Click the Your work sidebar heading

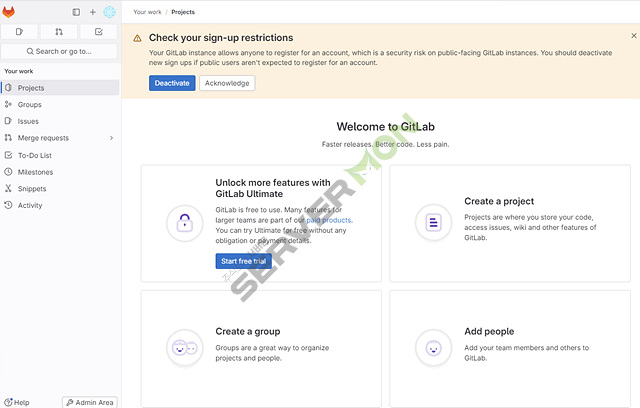[x=19, y=71]
